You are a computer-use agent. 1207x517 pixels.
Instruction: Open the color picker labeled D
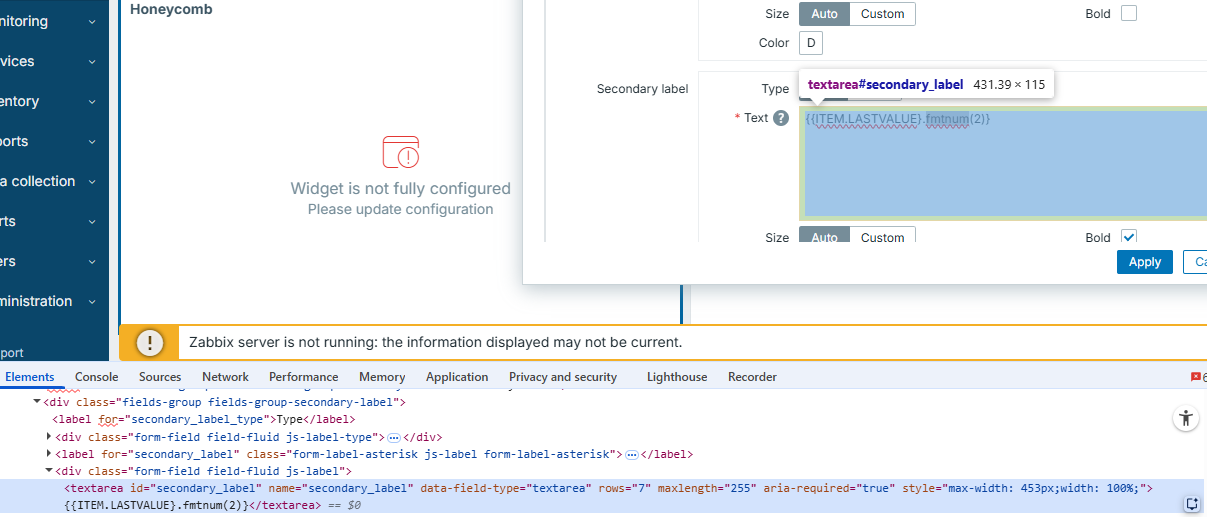(810, 43)
